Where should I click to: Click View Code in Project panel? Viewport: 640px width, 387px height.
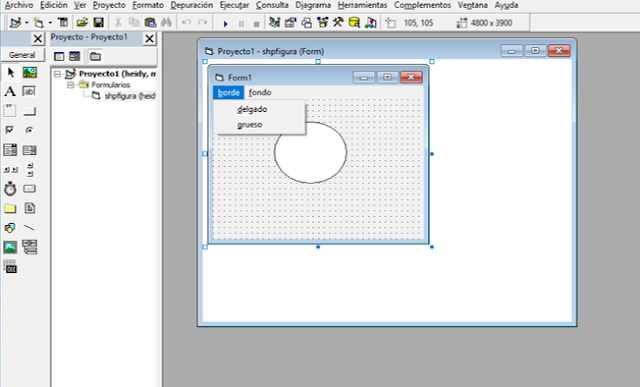click(59, 56)
